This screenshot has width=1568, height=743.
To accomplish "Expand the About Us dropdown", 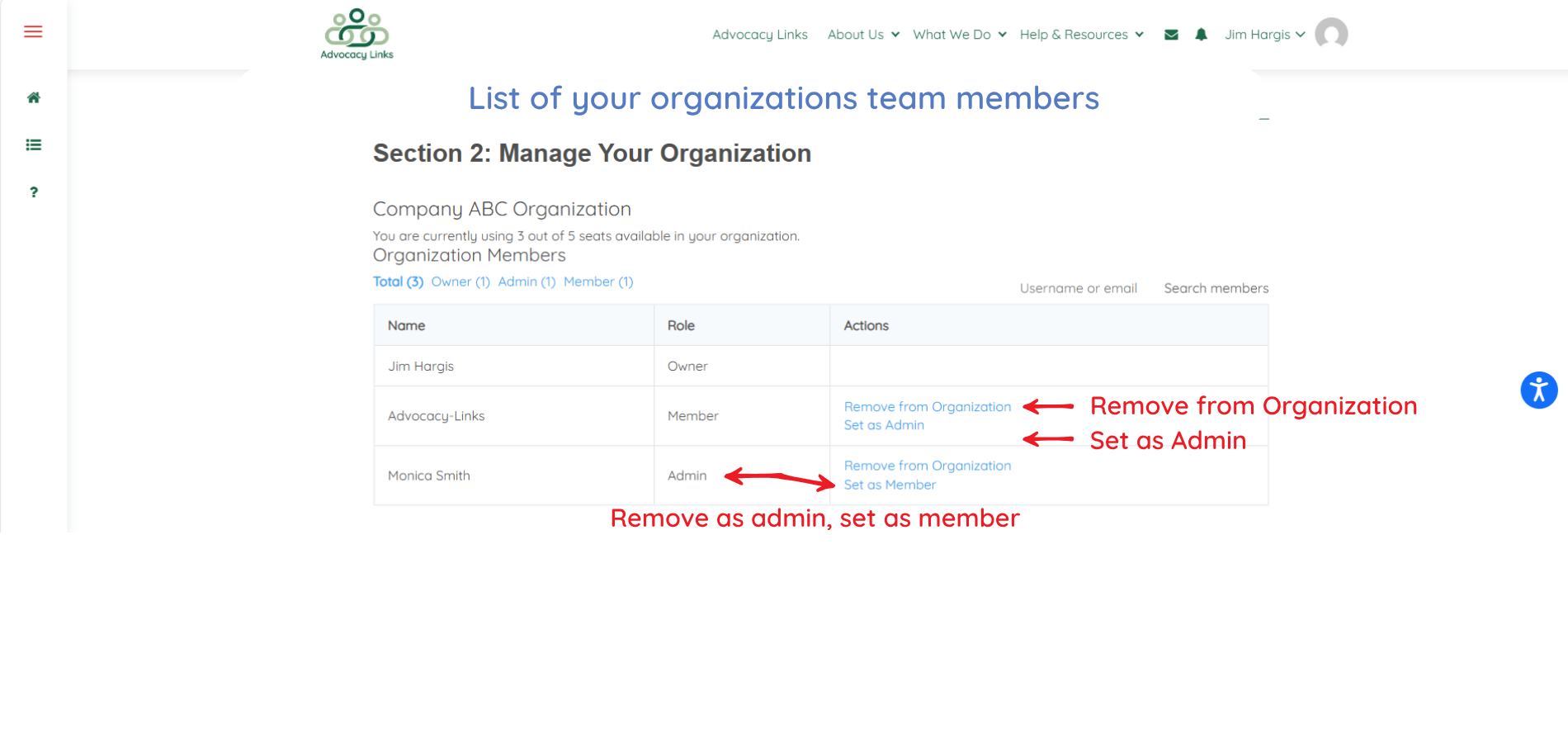I will 862,35.
